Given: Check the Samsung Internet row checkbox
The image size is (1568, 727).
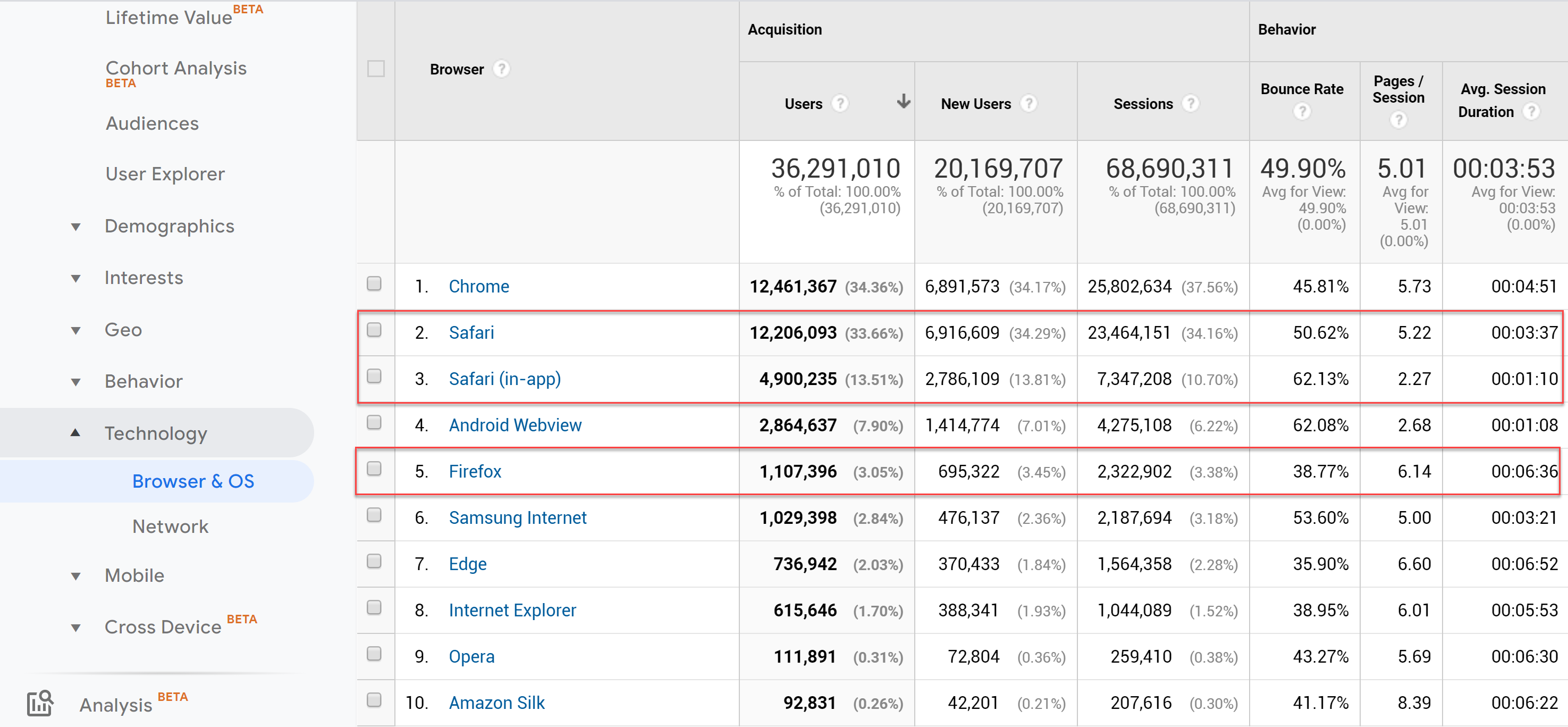Looking at the screenshot, I should tap(374, 515).
